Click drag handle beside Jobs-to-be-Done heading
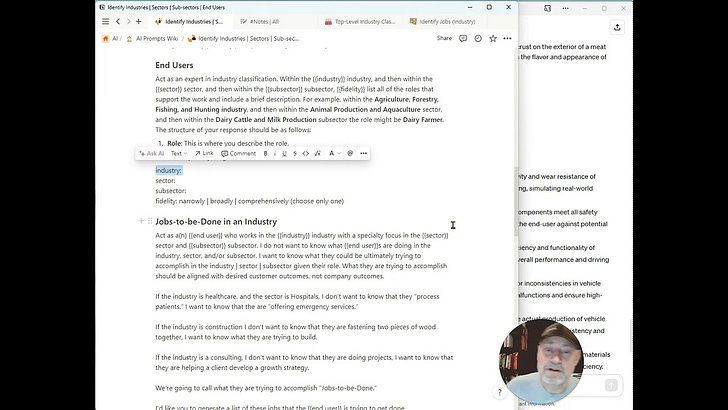The image size is (728, 410). [150, 221]
